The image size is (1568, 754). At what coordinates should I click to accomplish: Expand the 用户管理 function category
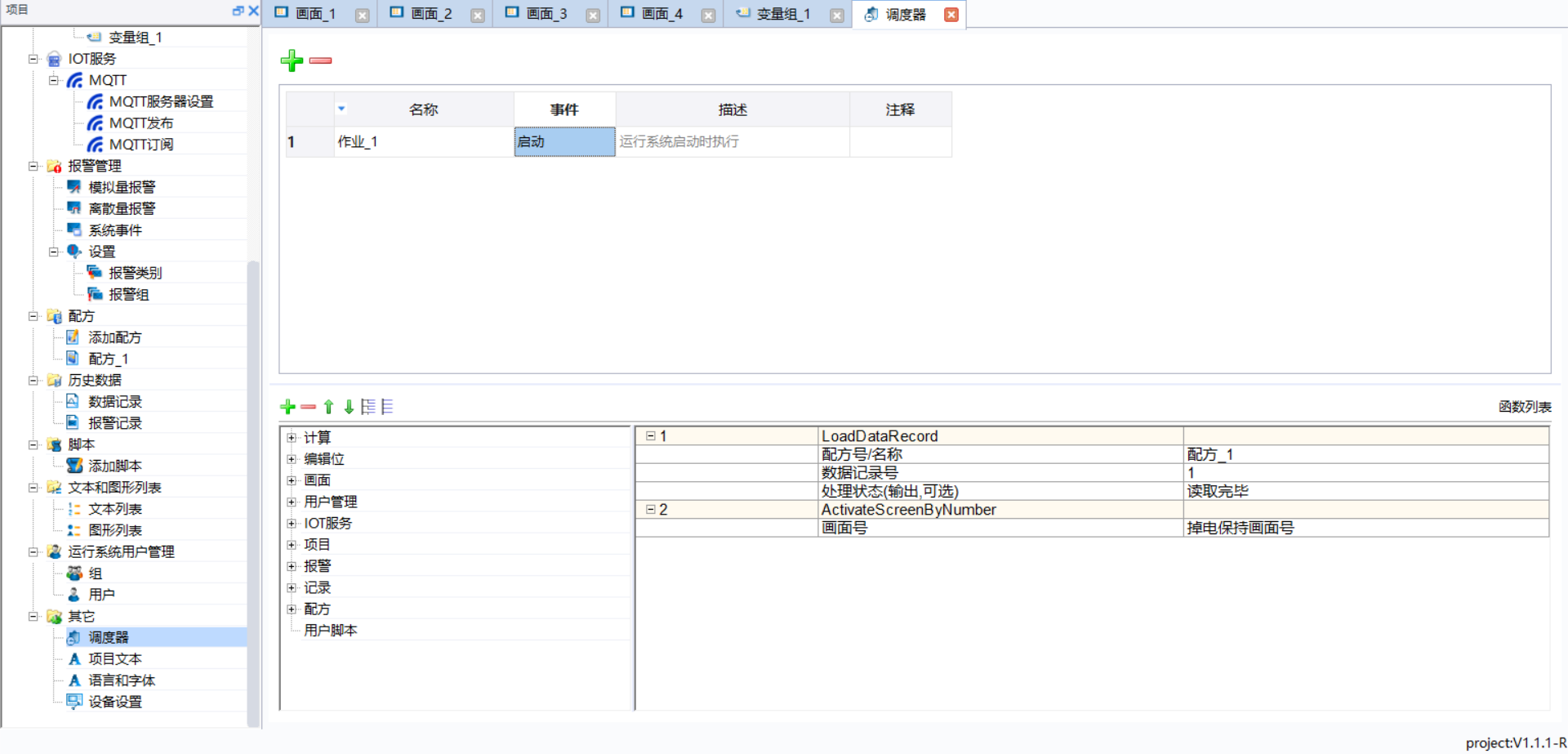(x=292, y=502)
